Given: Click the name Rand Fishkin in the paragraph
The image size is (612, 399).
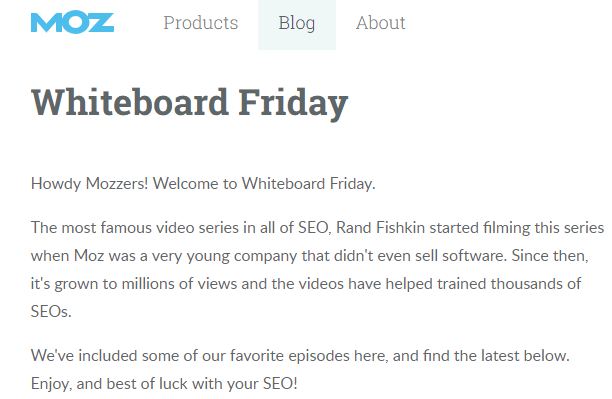Looking at the screenshot, I should pos(381,227).
